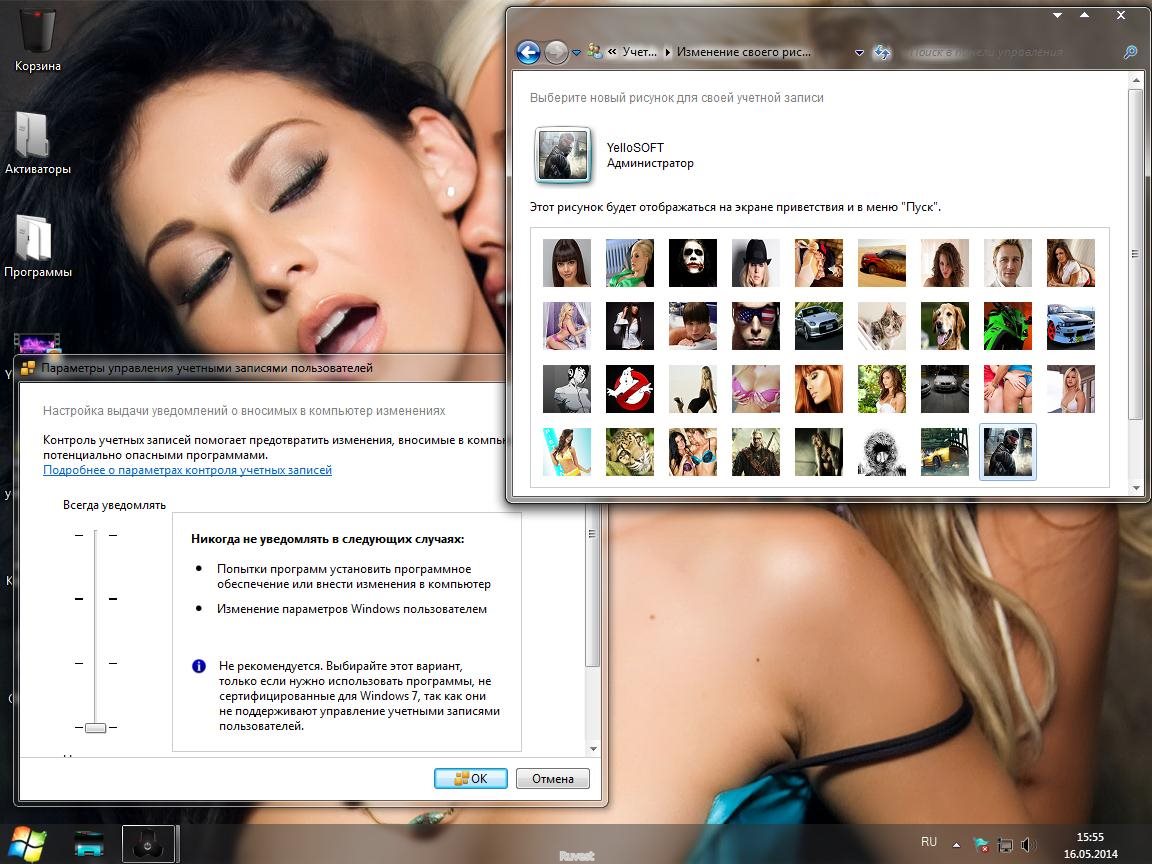Click the "Изменение своего рис..." breadcrumb item
This screenshot has width=1152, height=864.
[744, 52]
